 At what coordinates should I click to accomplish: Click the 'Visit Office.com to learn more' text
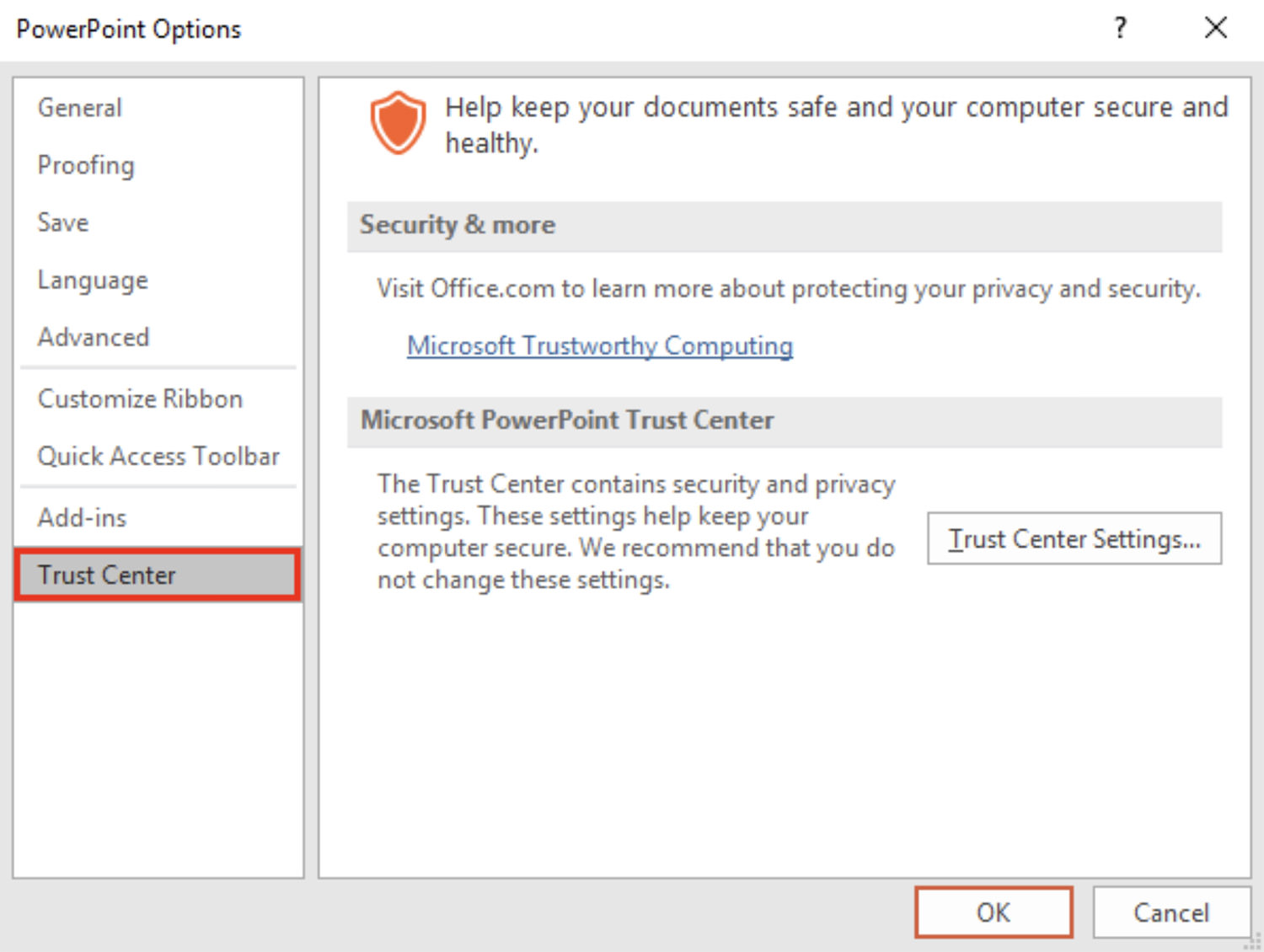pyautogui.click(x=789, y=289)
